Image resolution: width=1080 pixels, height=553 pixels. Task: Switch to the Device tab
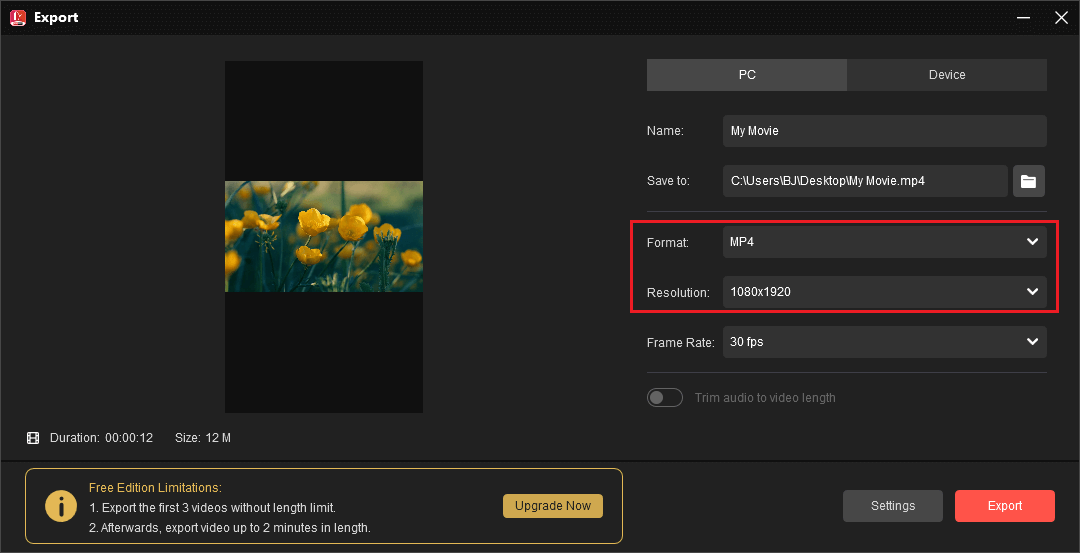coord(947,75)
